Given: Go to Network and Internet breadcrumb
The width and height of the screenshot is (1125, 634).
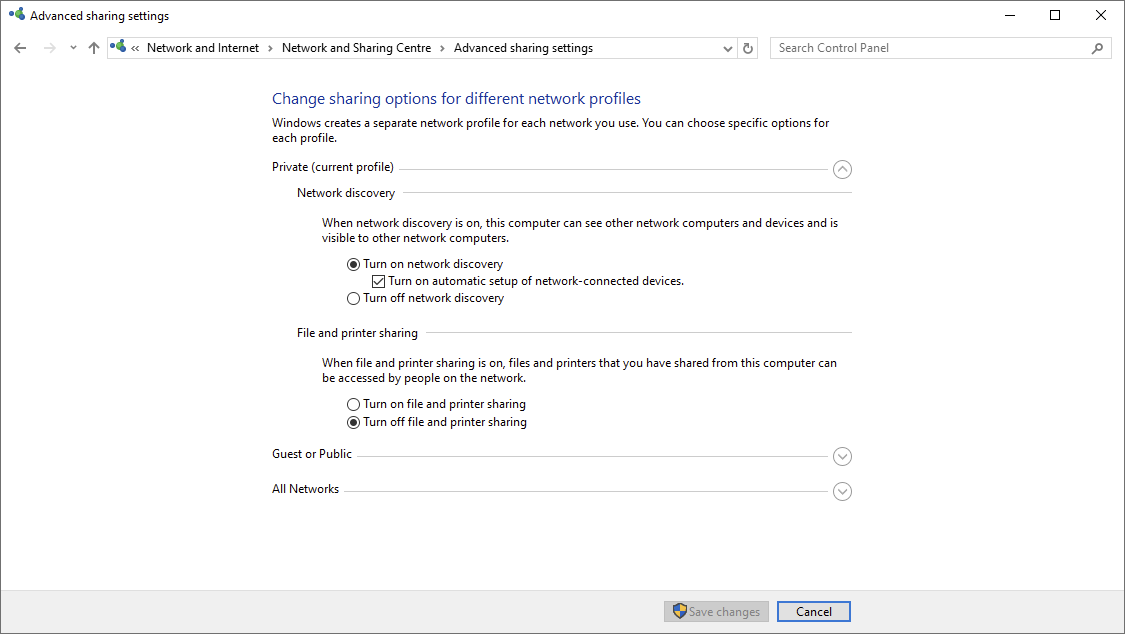Looking at the screenshot, I should pyautogui.click(x=202, y=48).
